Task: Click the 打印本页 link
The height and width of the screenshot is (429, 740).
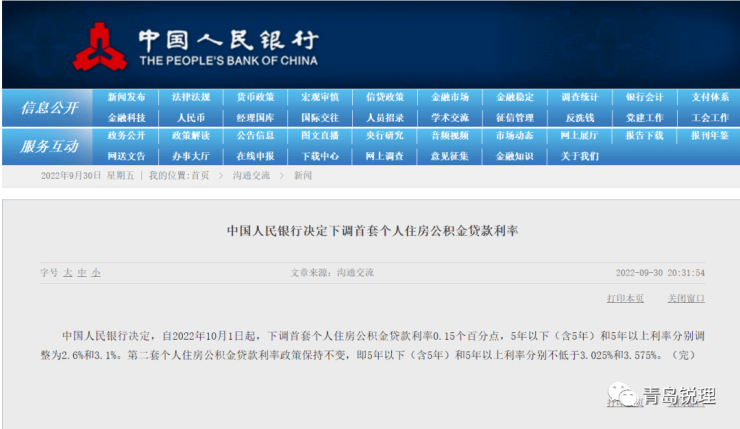Action: click(x=625, y=298)
